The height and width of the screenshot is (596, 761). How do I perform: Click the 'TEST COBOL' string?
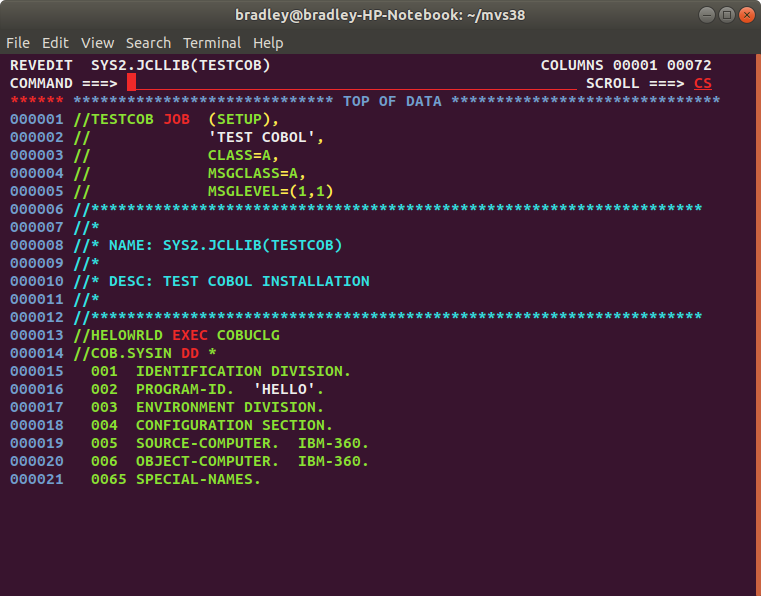point(262,137)
